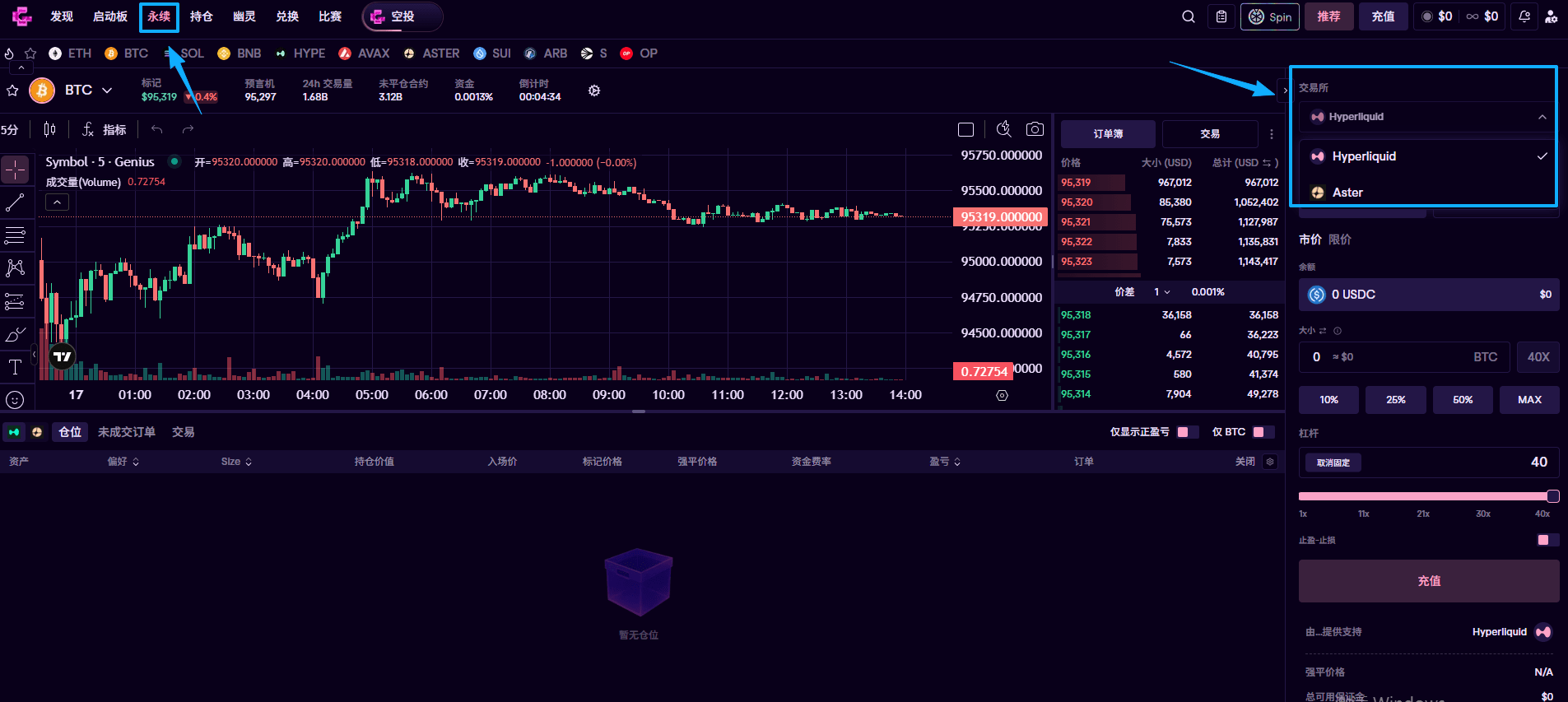Undo the last chart action
This screenshot has width=1568, height=702.
point(156,129)
